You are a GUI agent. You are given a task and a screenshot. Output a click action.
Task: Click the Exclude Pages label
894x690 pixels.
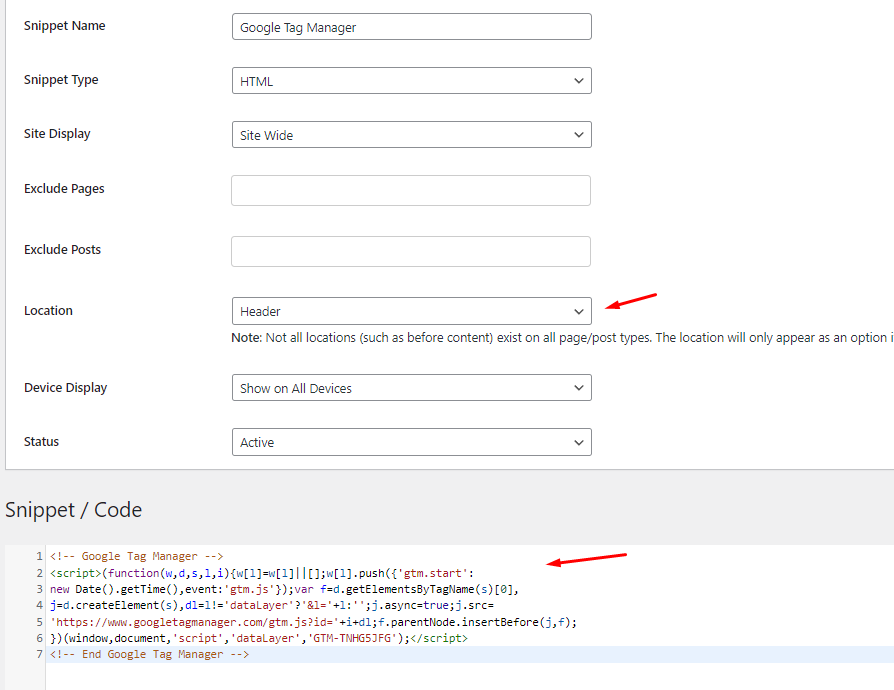(x=64, y=189)
